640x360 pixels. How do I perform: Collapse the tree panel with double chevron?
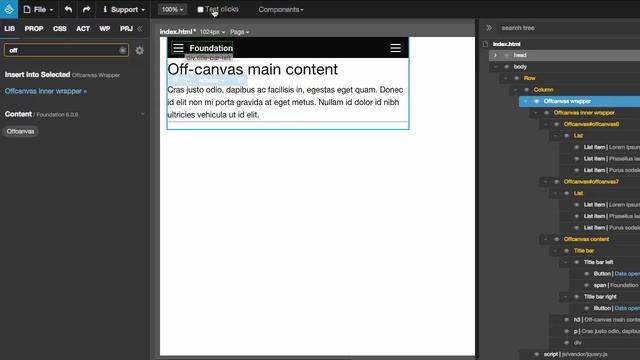[x=489, y=28]
